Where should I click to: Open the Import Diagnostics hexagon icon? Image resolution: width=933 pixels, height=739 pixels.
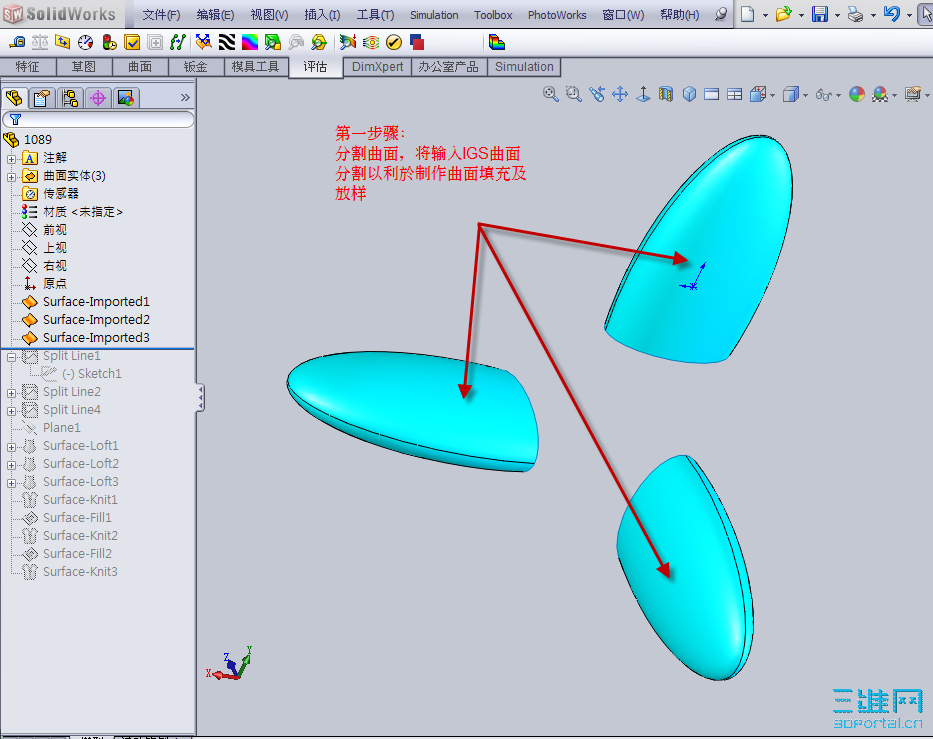tap(319, 42)
